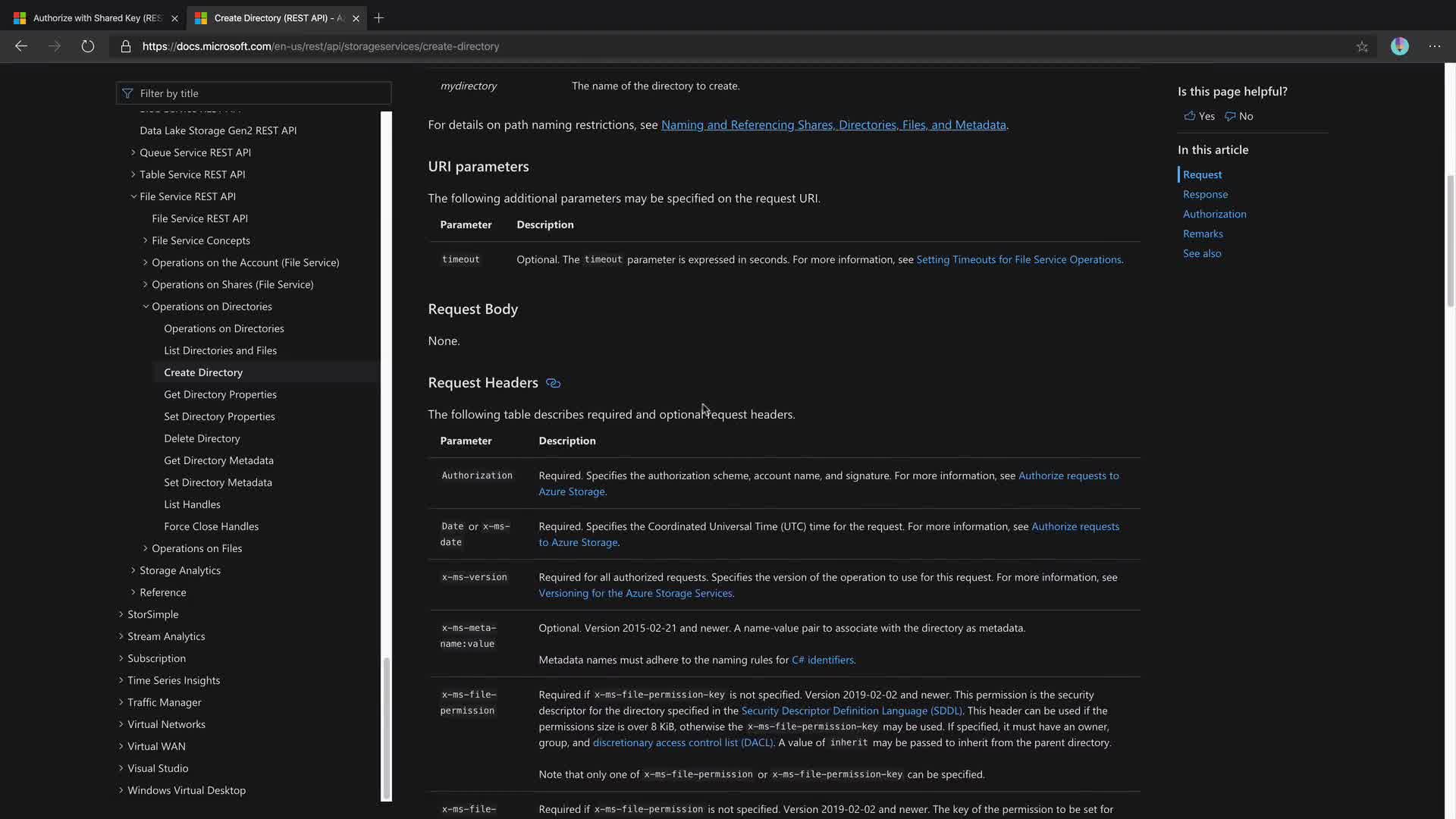Image resolution: width=1456 pixels, height=819 pixels.
Task: Open Naming and Referencing Shares link
Action: tap(833, 124)
